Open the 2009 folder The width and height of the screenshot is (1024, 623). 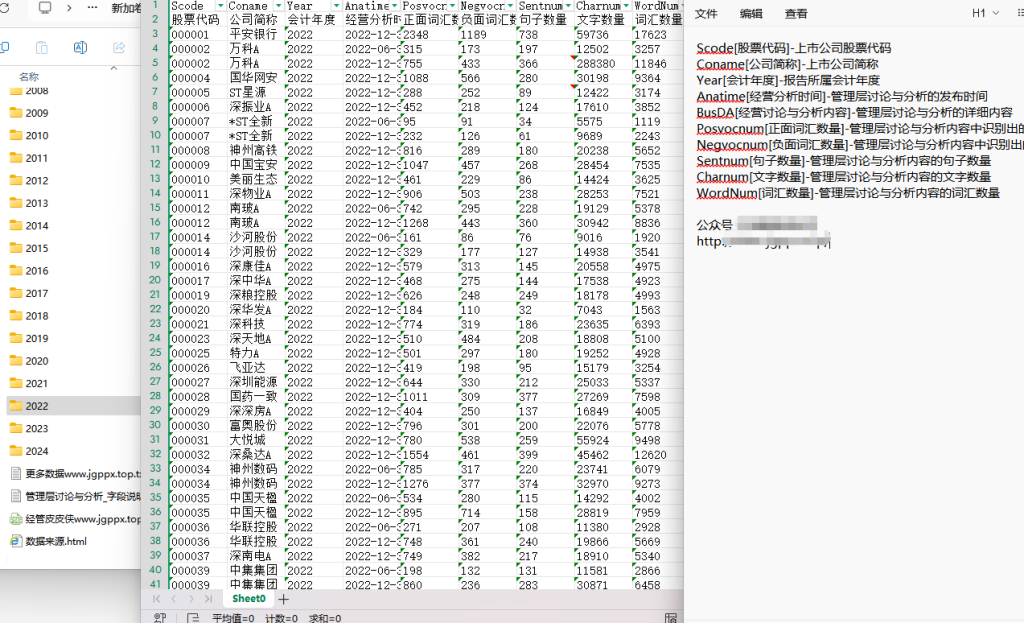(37, 113)
